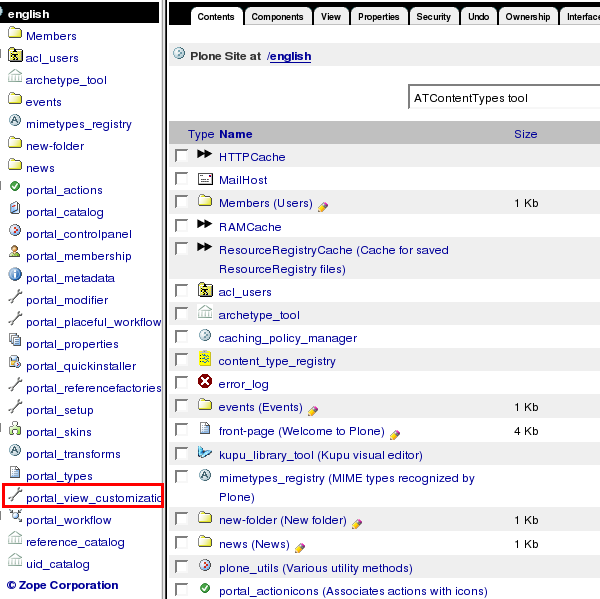This screenshot has height=599, width=600.
Task: Sort contents by the Name column
Action: (x=236, y=134)
